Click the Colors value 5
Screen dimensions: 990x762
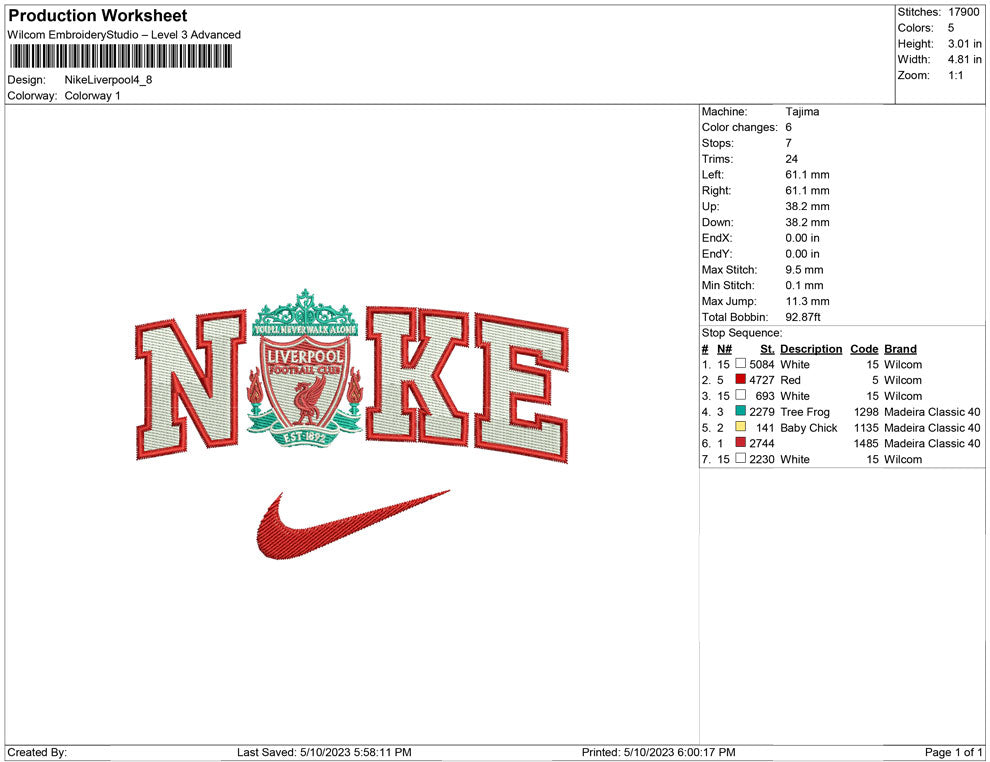pos(951,28)
